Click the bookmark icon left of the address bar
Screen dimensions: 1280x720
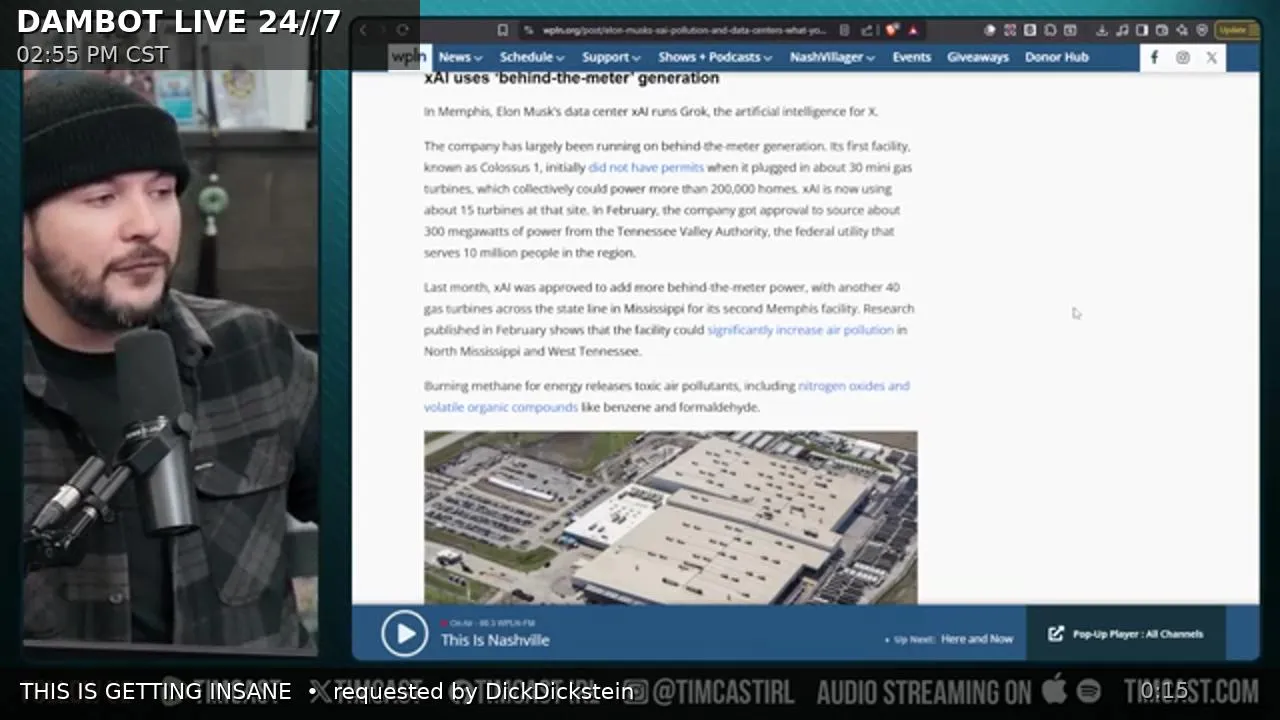pyautogui.click(x=503, y=30)
